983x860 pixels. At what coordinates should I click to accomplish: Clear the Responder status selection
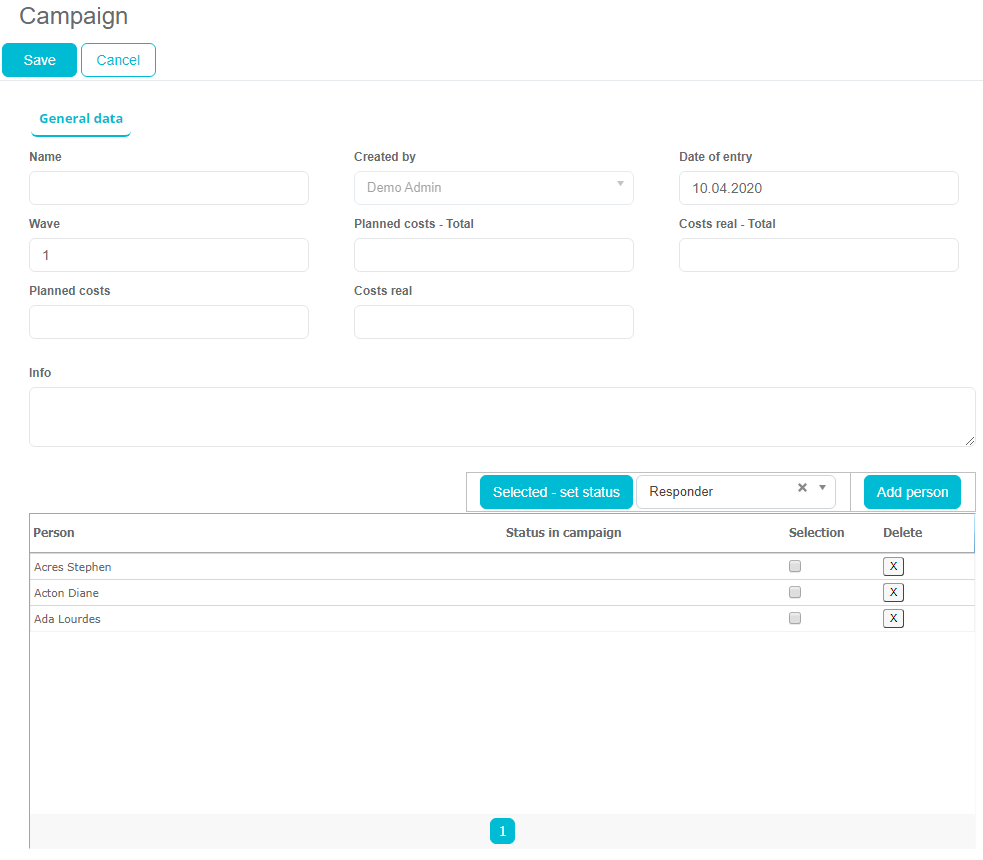click(x=802, y=488)
